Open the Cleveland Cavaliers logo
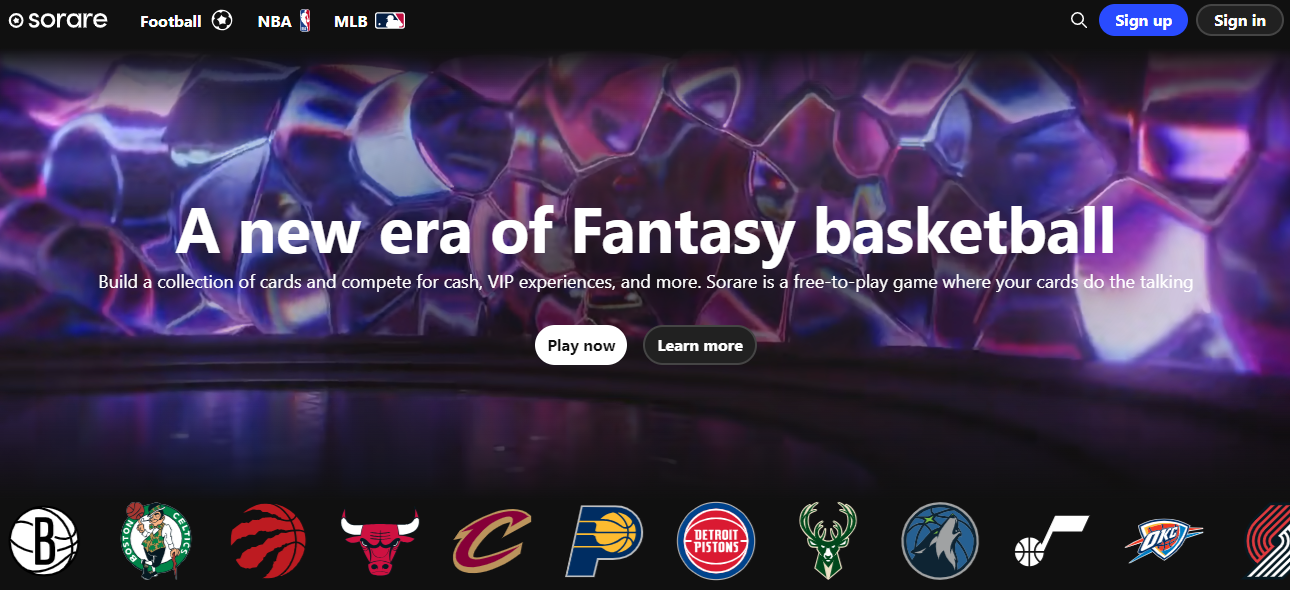This screenshot has width=1290, height=590. click(492, 541)
